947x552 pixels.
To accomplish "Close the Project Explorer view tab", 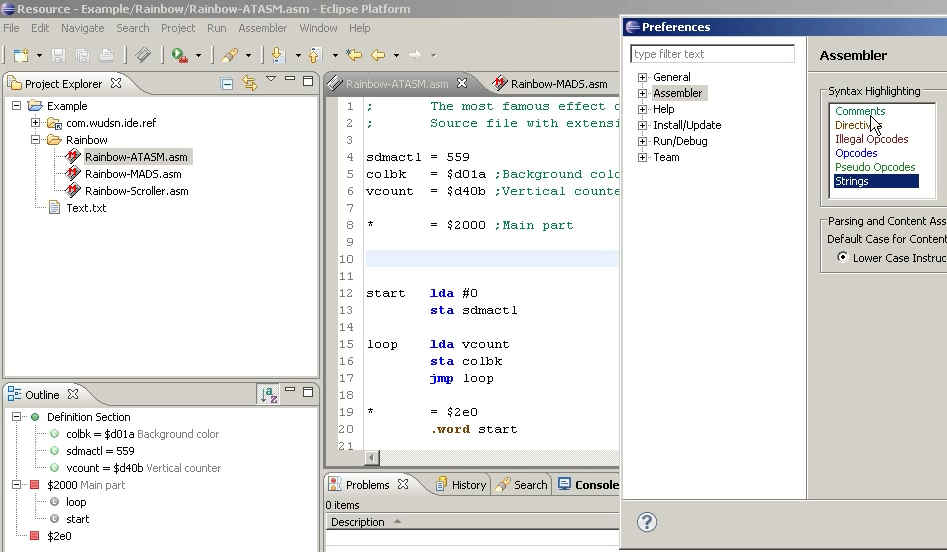I will (x=116, y=83).
